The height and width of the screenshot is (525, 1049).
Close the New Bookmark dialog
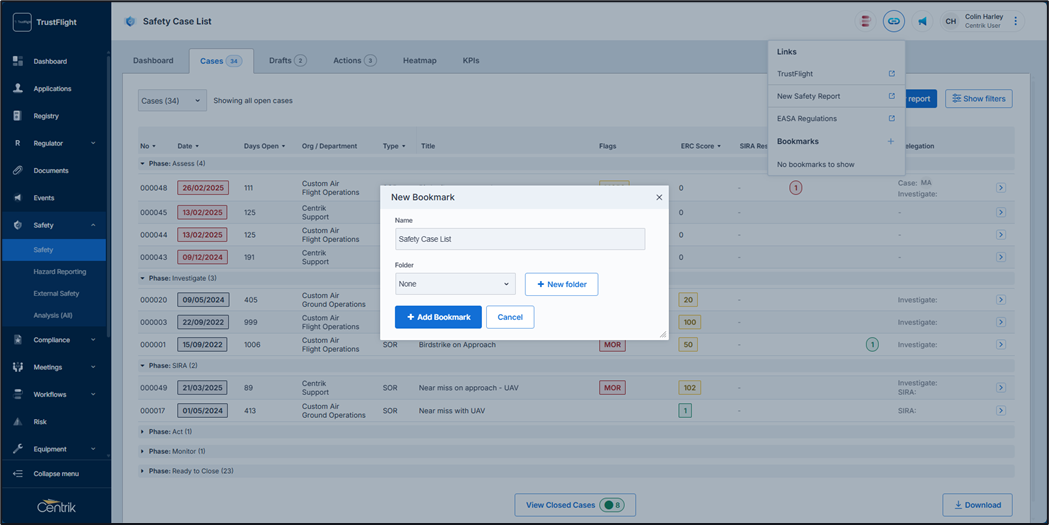pyautogui.click(x=659, y=197)
